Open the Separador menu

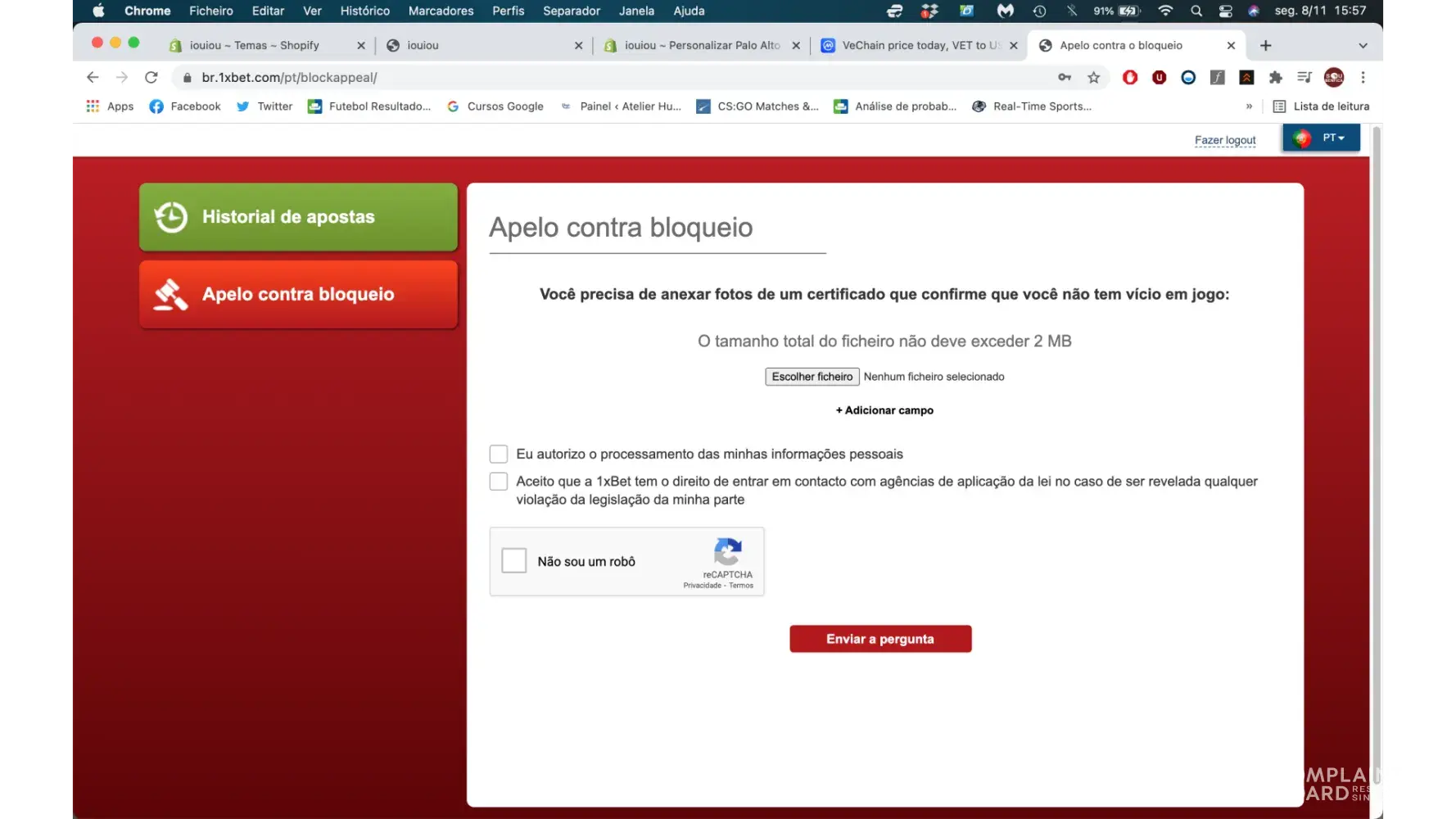pyautogui.click(x=572, y=11)
